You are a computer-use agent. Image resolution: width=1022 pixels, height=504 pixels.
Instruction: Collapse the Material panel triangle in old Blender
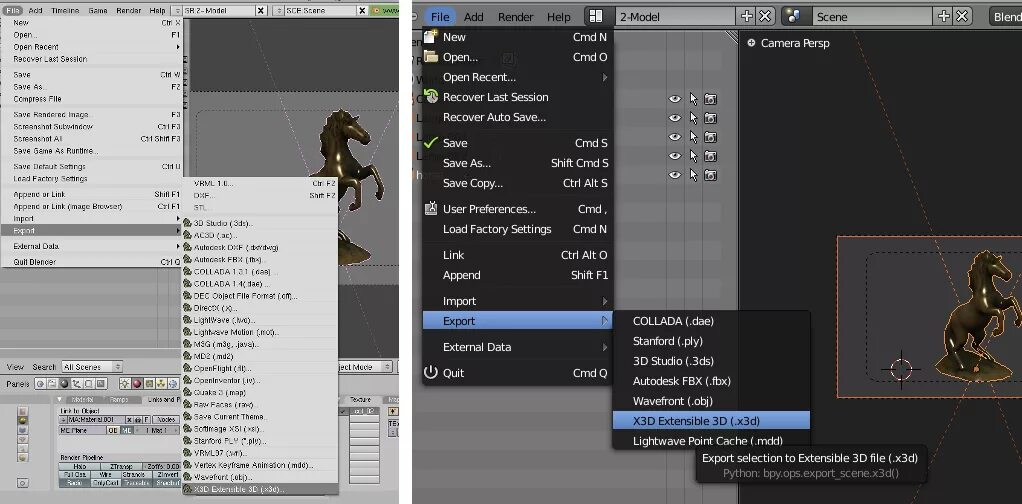(x=59, y=399)
